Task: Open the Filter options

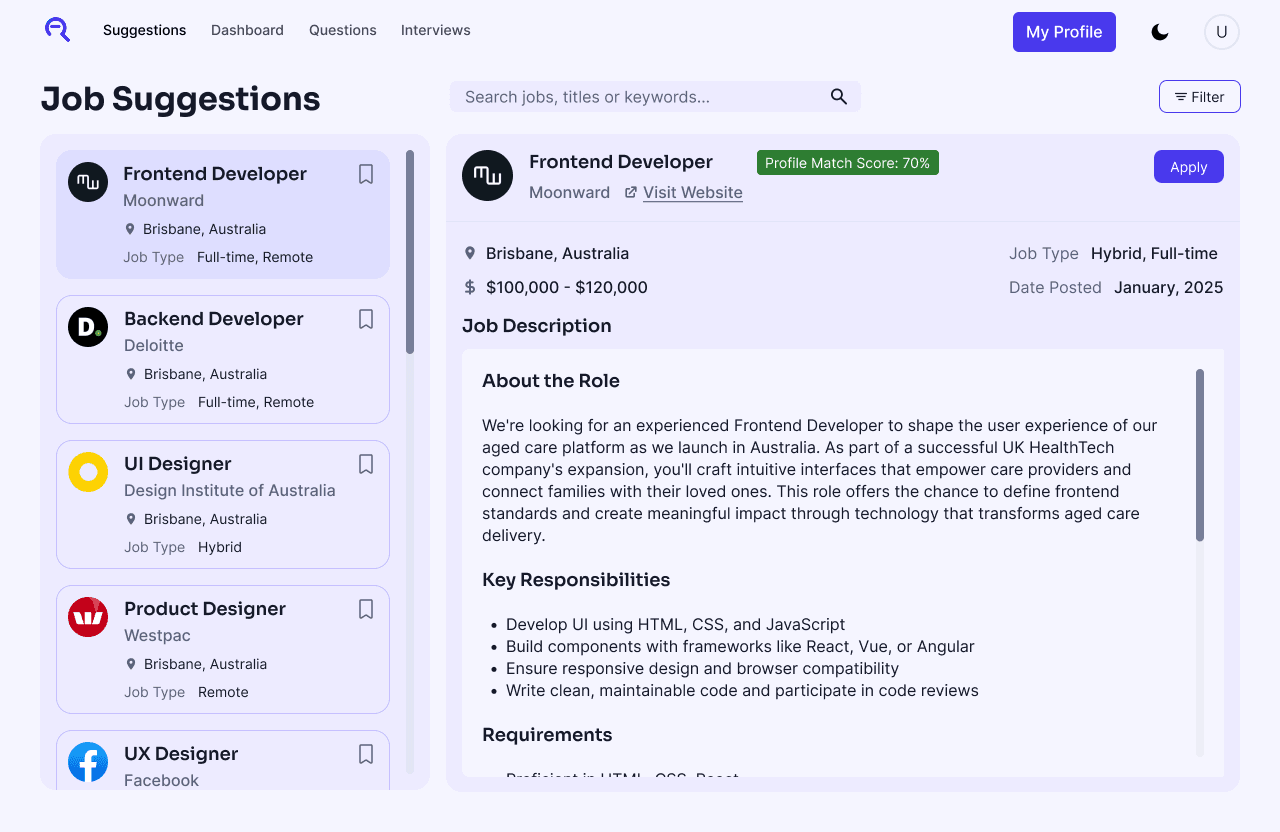Action: pyautogui.click(x=1199, y=97)
